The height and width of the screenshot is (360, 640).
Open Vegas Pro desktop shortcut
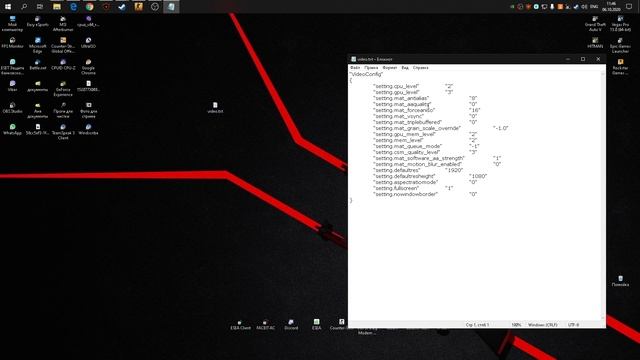(x=620, y=24)
